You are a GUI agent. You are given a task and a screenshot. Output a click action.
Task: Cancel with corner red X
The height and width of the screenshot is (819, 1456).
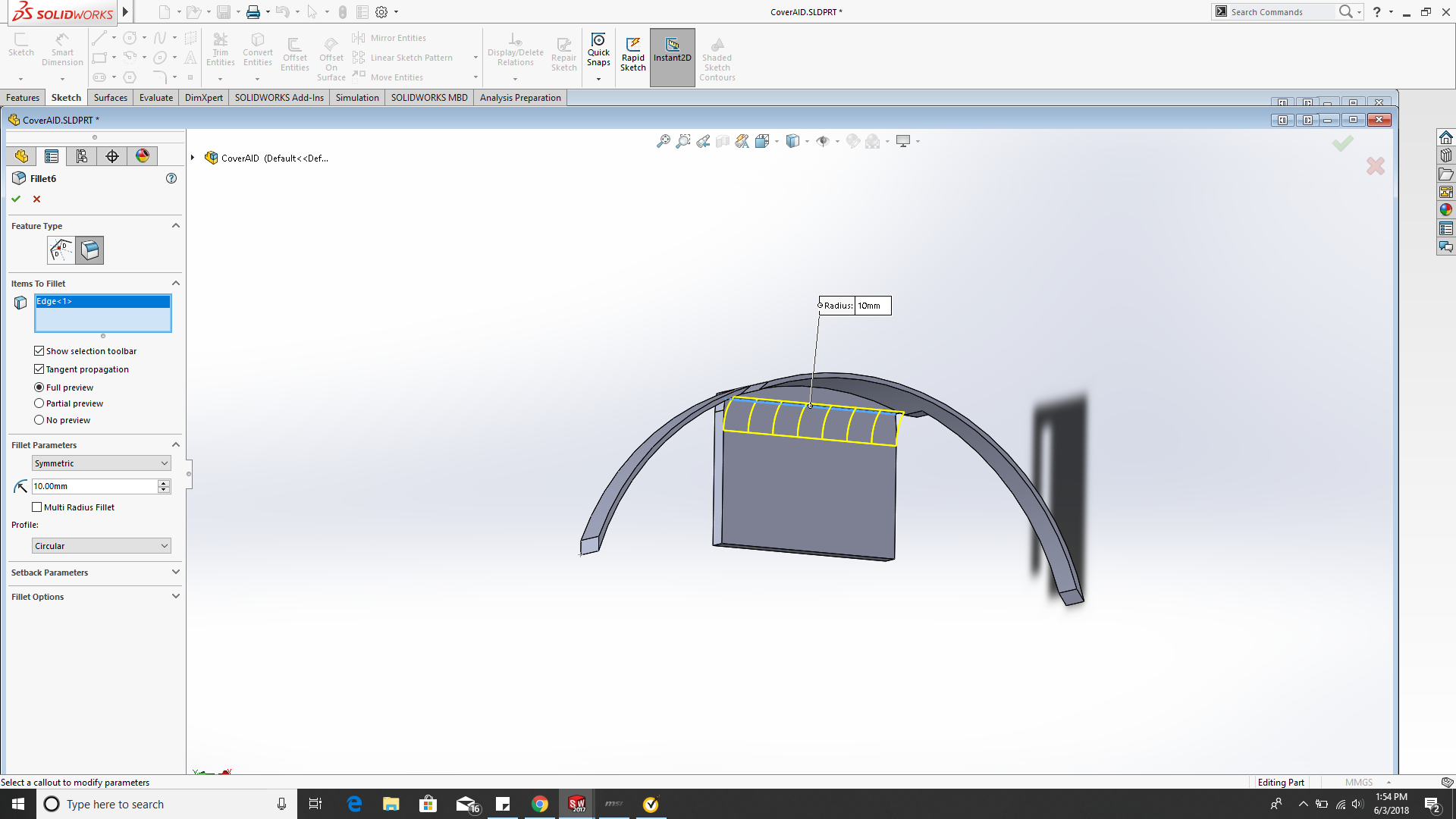[1376, 166]
